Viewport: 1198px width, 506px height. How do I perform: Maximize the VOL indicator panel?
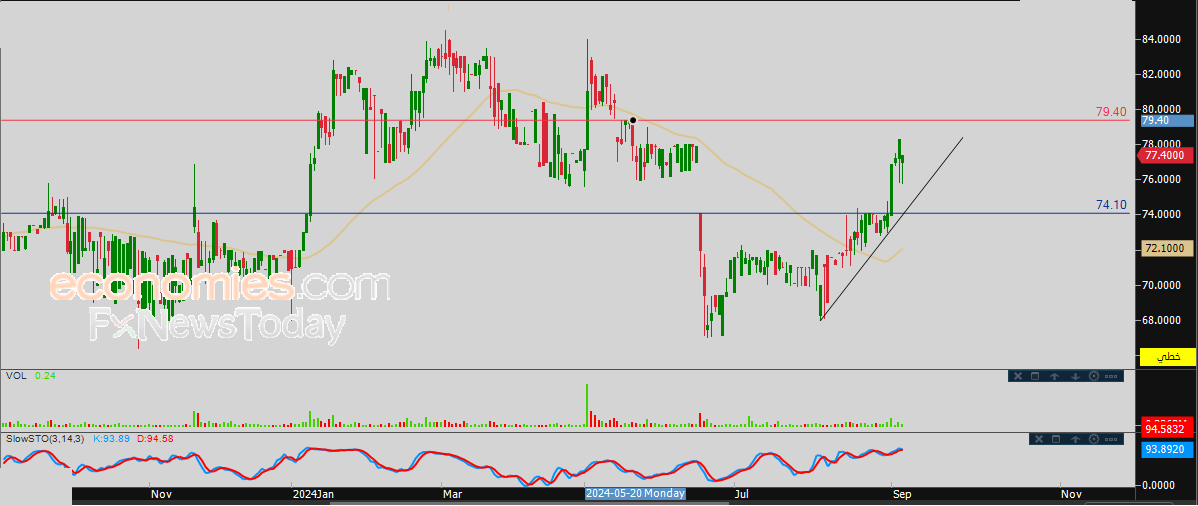click(1034, 376)
